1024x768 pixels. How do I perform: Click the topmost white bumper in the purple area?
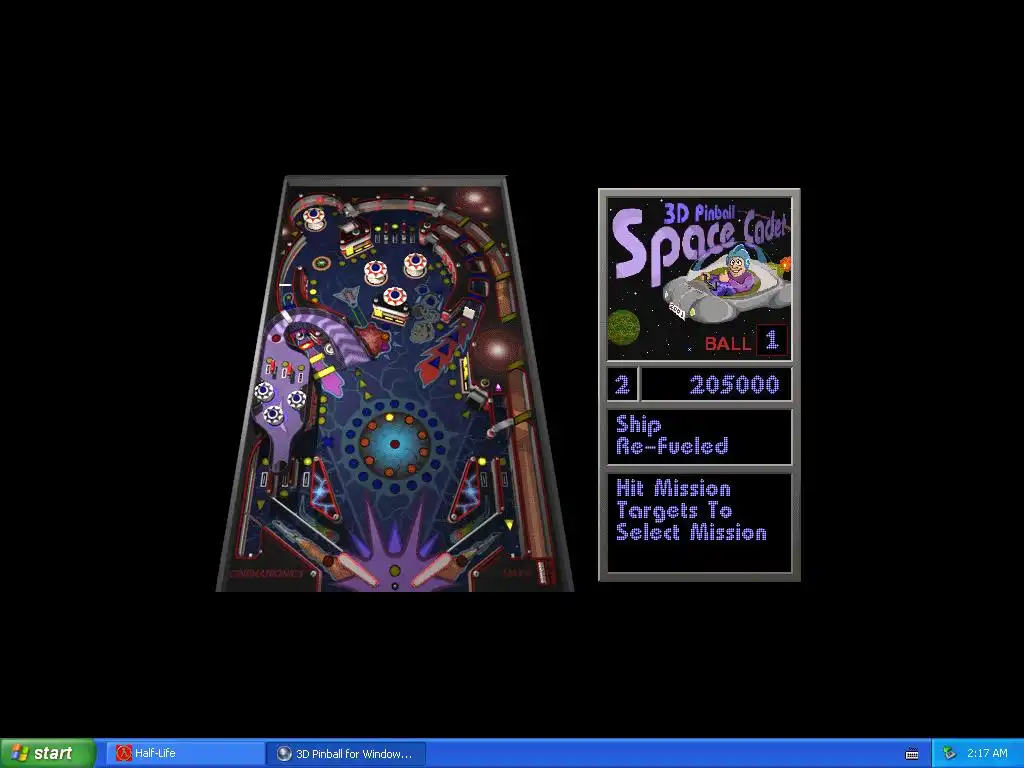(264, 391)
